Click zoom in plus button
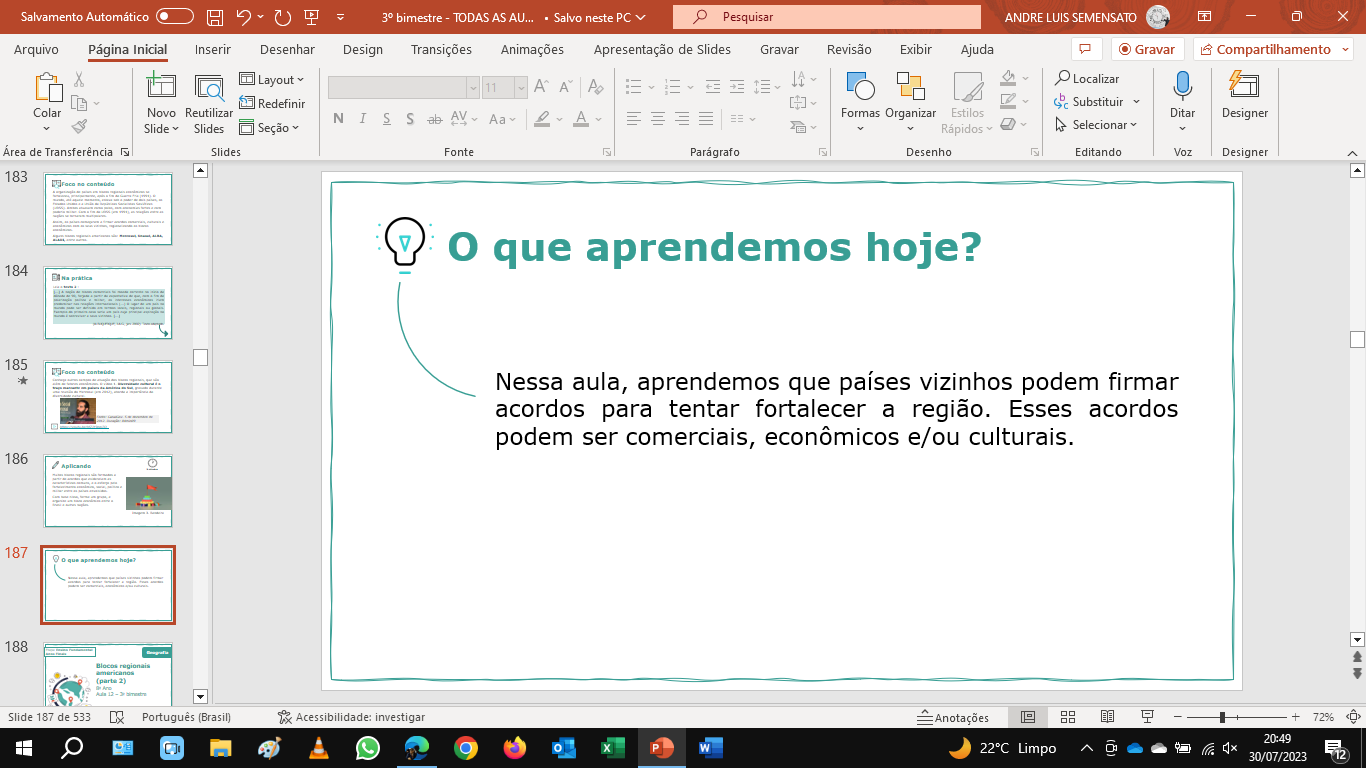The image size is (1366, 768). 1296,717
